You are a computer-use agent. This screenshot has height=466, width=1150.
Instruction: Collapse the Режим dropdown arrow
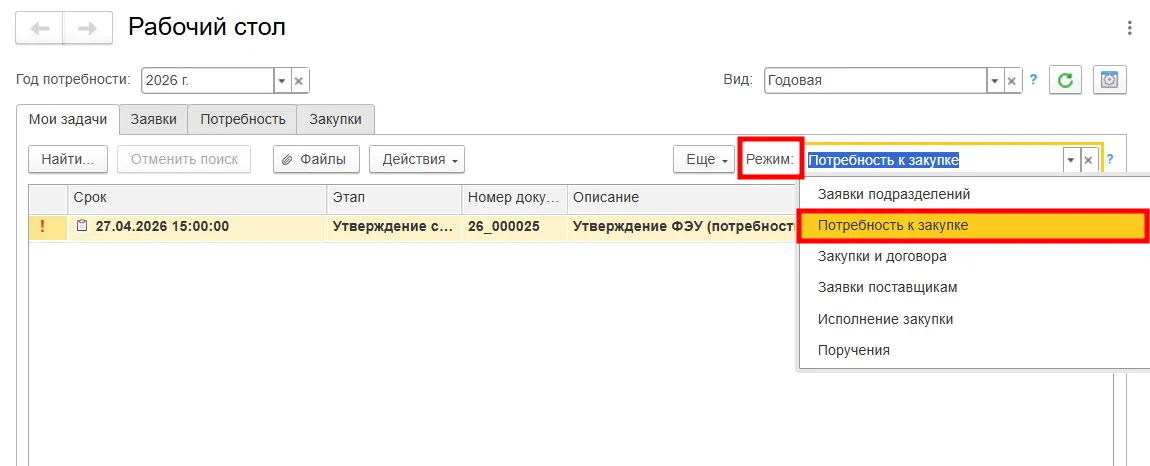(1072, 159)
